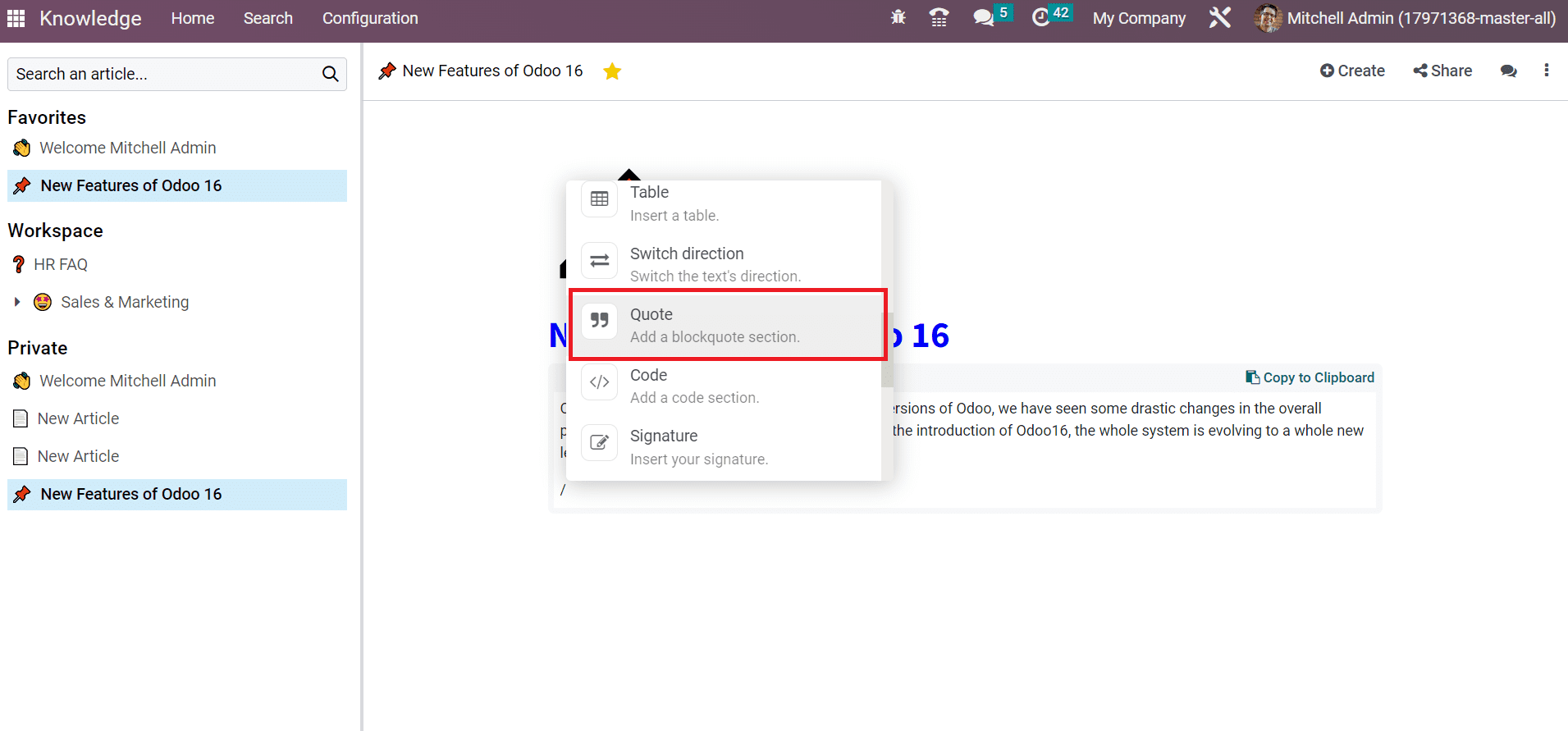Click the Switch direction arrows icon
This screenshot has height=731, width=1568.
click(x=600, y=261)
